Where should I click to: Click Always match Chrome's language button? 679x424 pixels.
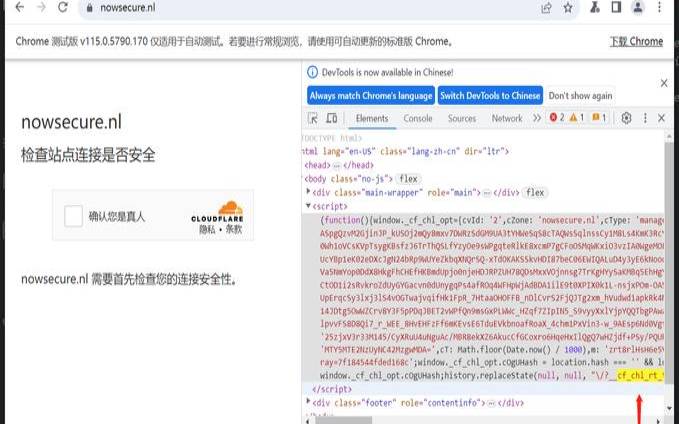click(x=371, y=96)
